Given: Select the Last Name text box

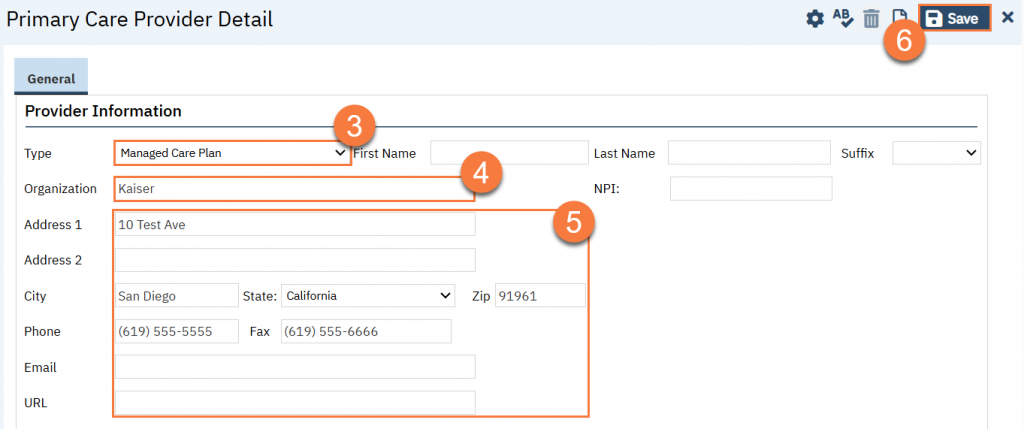Looking at the screenshot, I should 749,153.
